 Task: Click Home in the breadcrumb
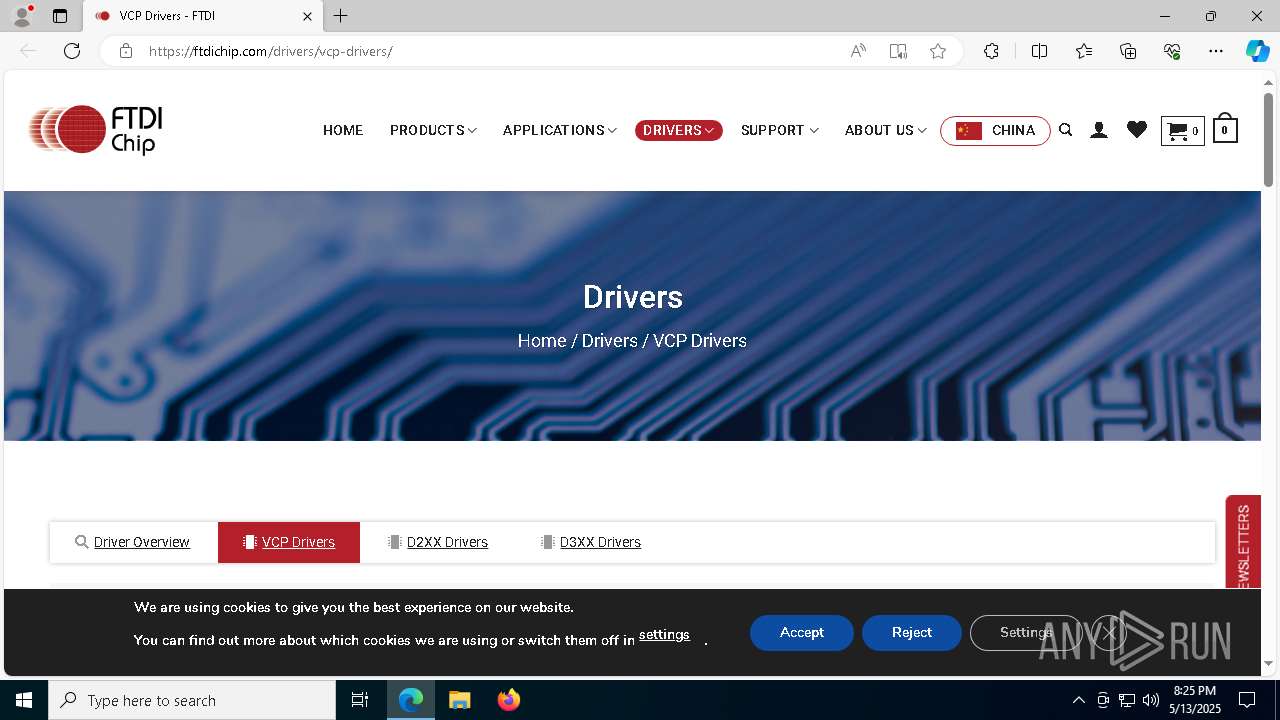tap(542, 340)
